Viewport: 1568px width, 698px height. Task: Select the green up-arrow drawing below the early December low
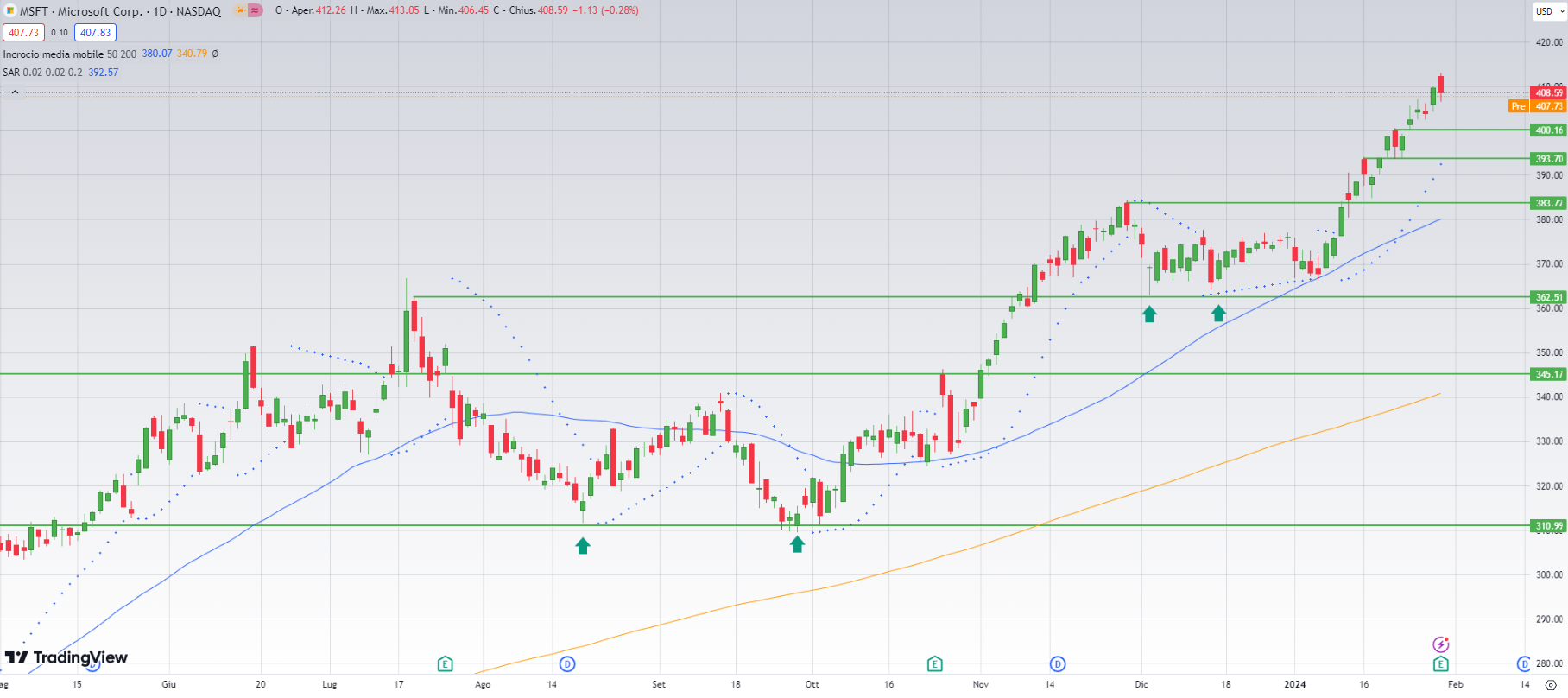pos(1149,314)
